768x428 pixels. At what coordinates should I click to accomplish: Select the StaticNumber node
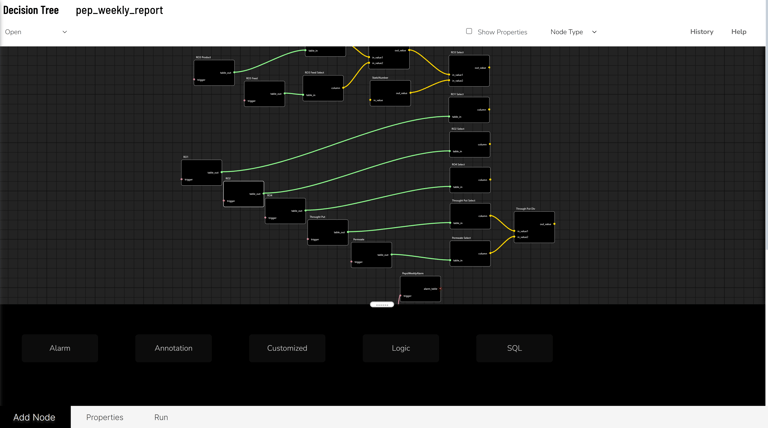390,93
